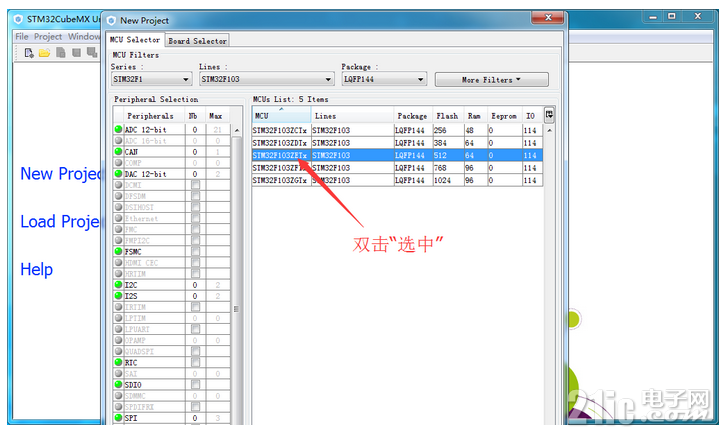This screenshot has height=432, width=721.
Task: Switch to the MCU Selector tab
Action: point(135,40)
